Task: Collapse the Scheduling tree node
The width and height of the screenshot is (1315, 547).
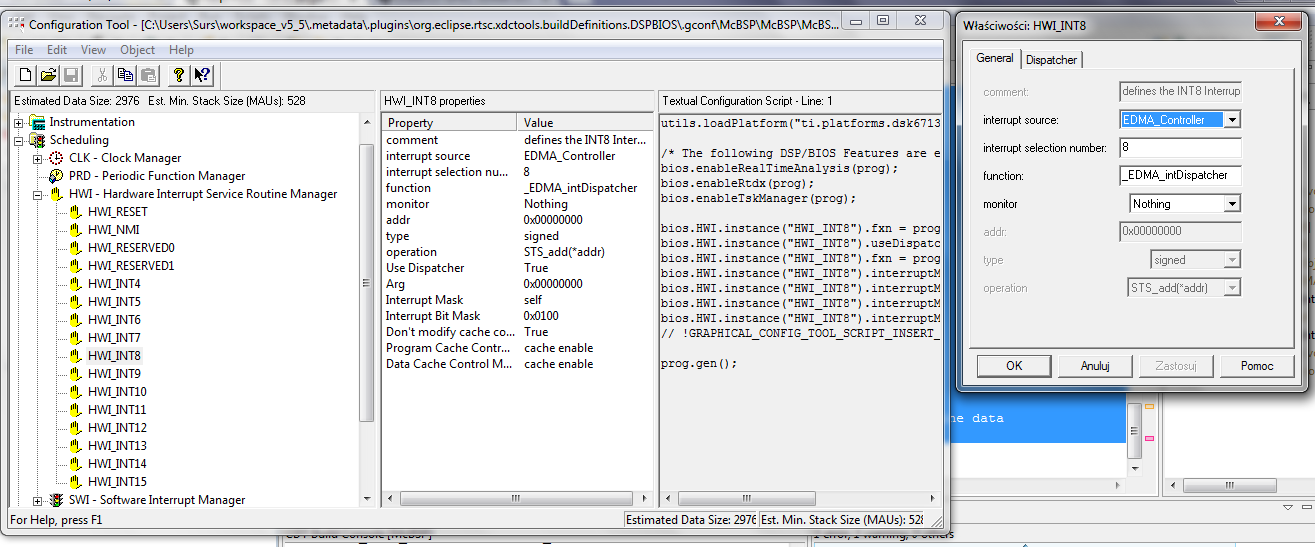Action: pyautogui.click(x=19, y=140)
